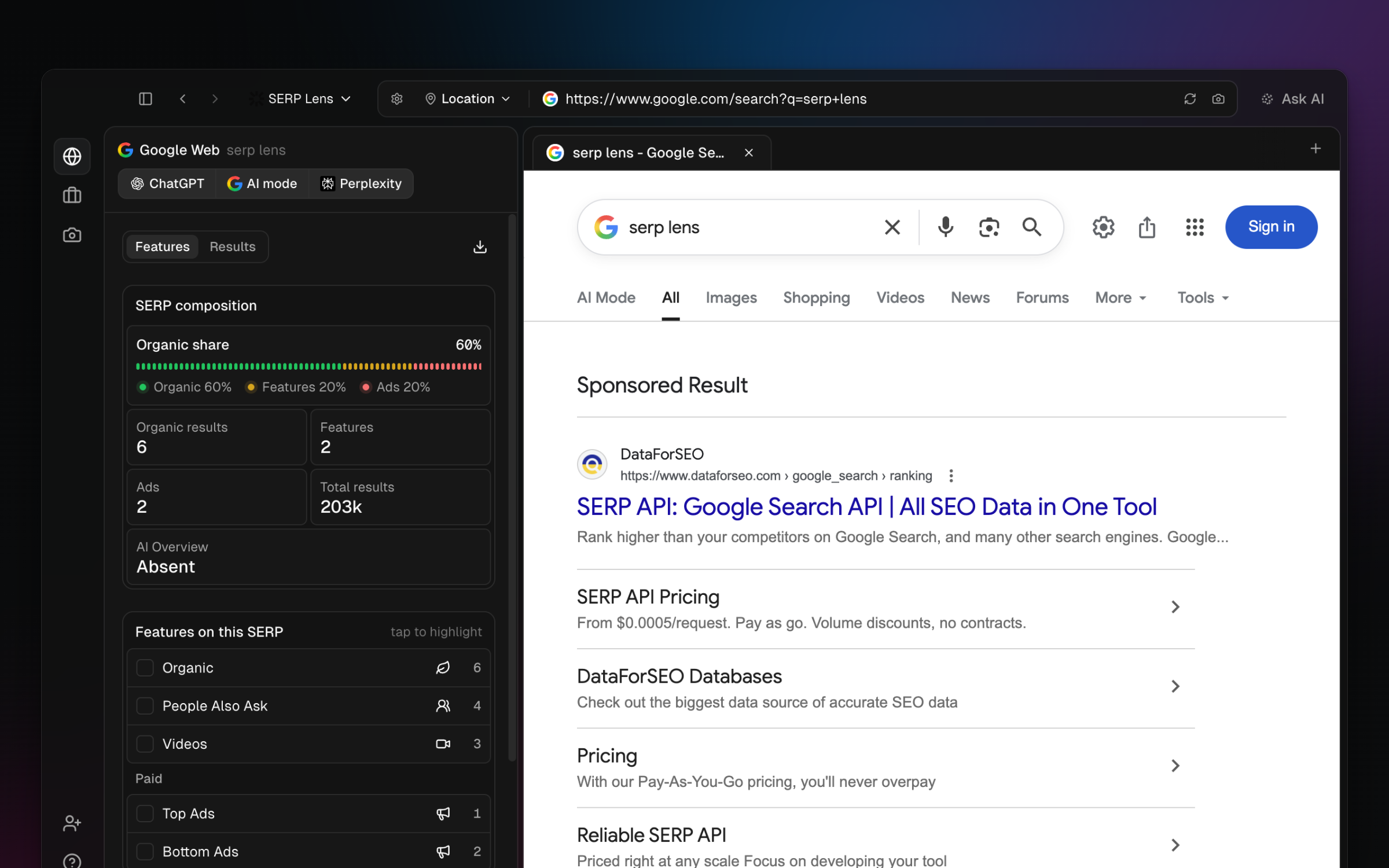Open a new tab with plus icon
The height and width of the screenshot is (868, 1389).
click(1315, 149)
